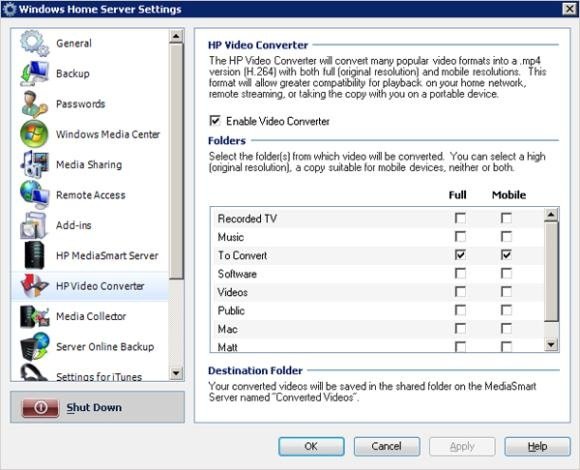Viewport: 580px width, 470px height.
Task: Click the Shut Down button
Action: click(97, 407)
